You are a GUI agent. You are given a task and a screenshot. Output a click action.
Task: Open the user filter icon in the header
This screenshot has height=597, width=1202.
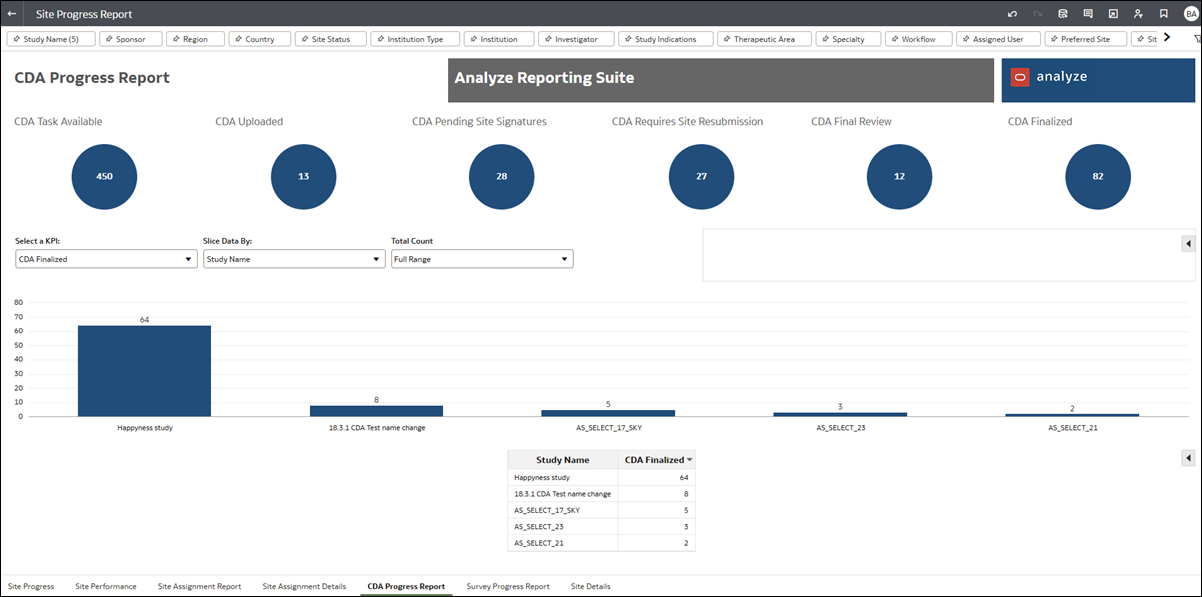tap(1138, 14)
